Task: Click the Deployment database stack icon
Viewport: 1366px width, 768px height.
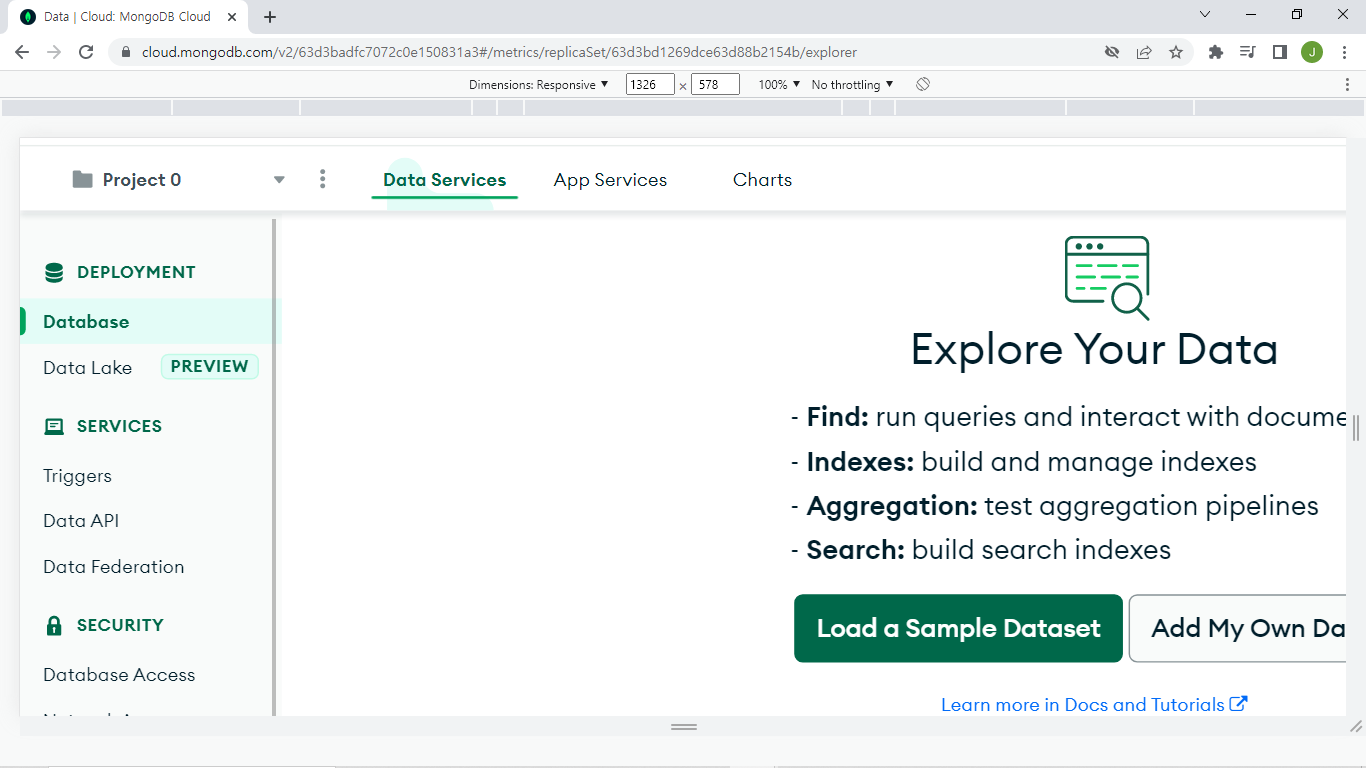Action: pos(54,272)
